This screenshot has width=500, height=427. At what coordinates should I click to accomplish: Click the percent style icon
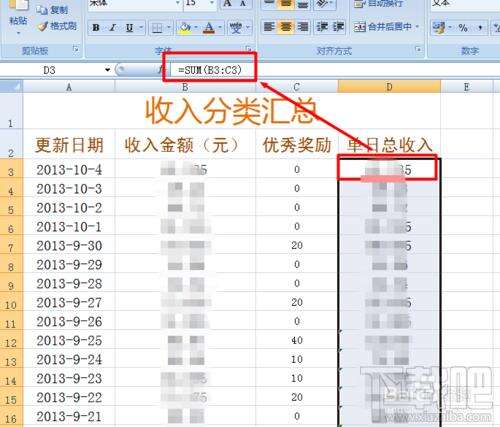(463, 28)
